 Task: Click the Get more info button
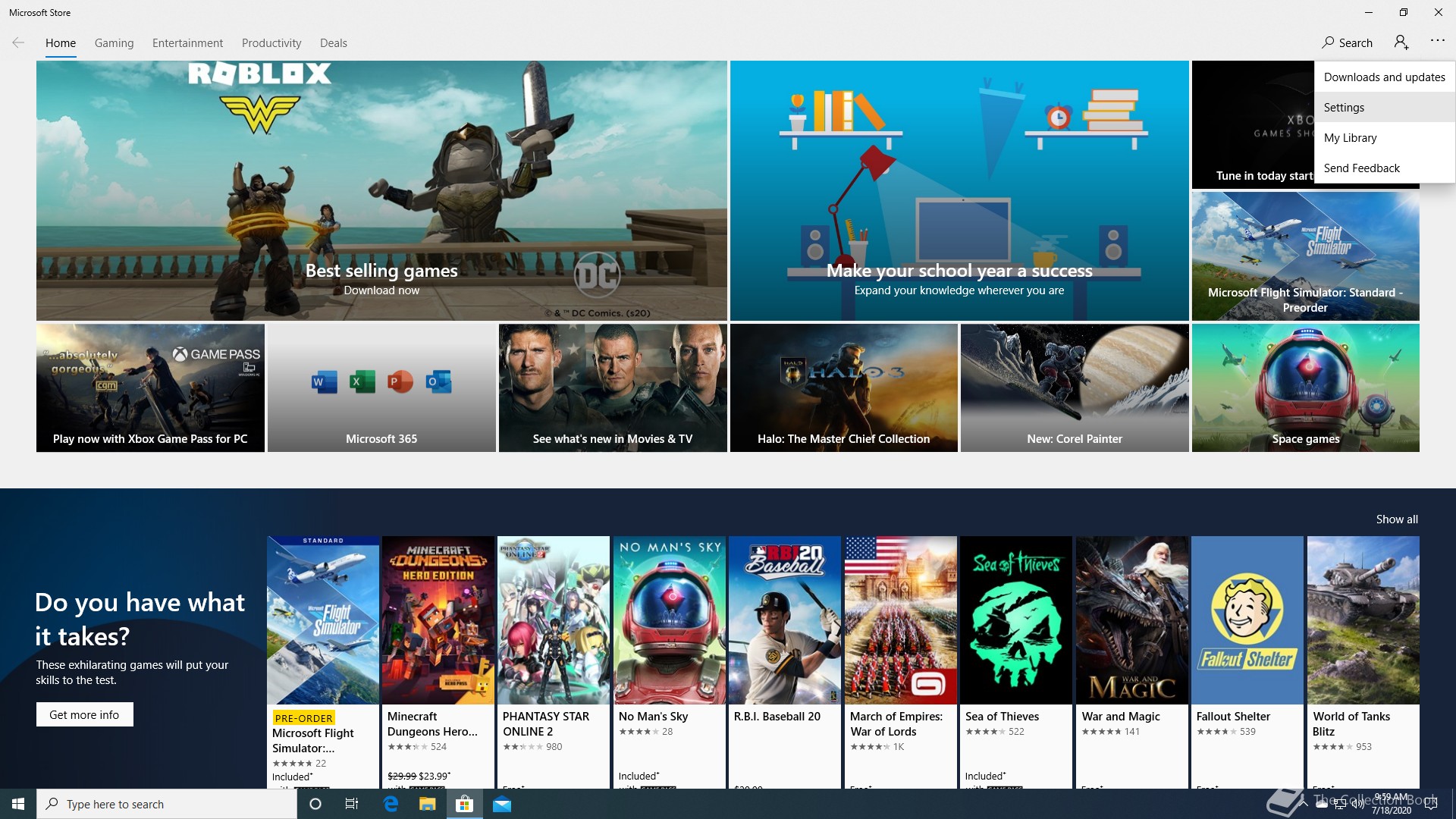coord(84,714)
